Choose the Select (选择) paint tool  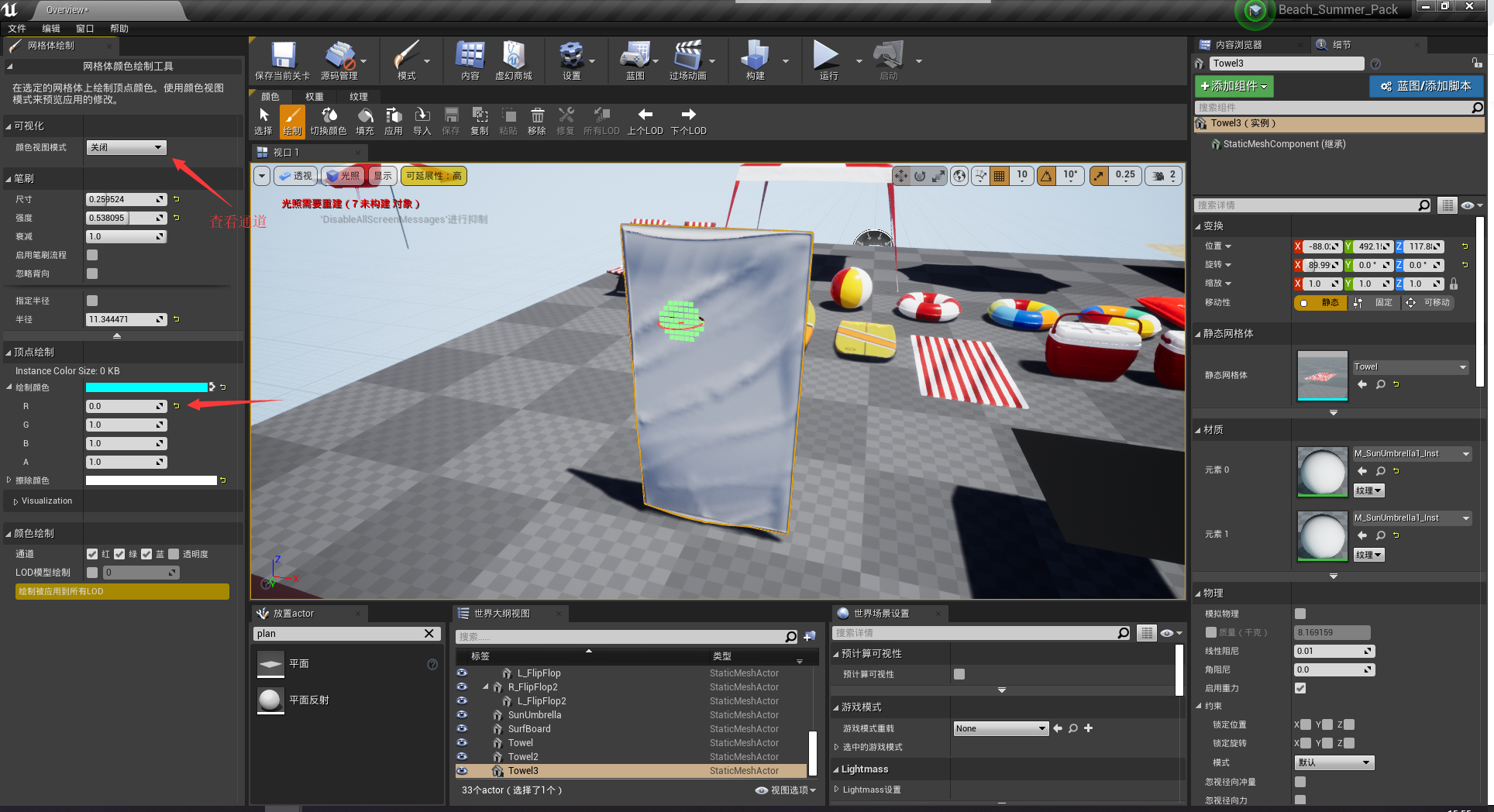pyautogui.click(x=263, y=122)
